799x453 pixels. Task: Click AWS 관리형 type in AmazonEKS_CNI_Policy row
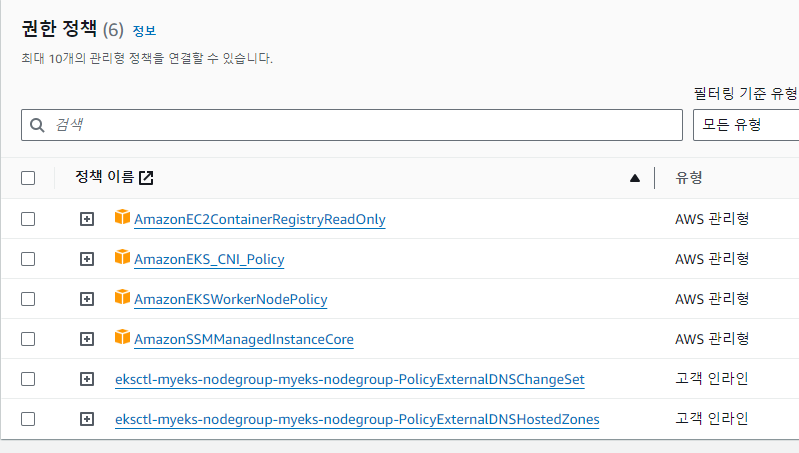(712, 259)
